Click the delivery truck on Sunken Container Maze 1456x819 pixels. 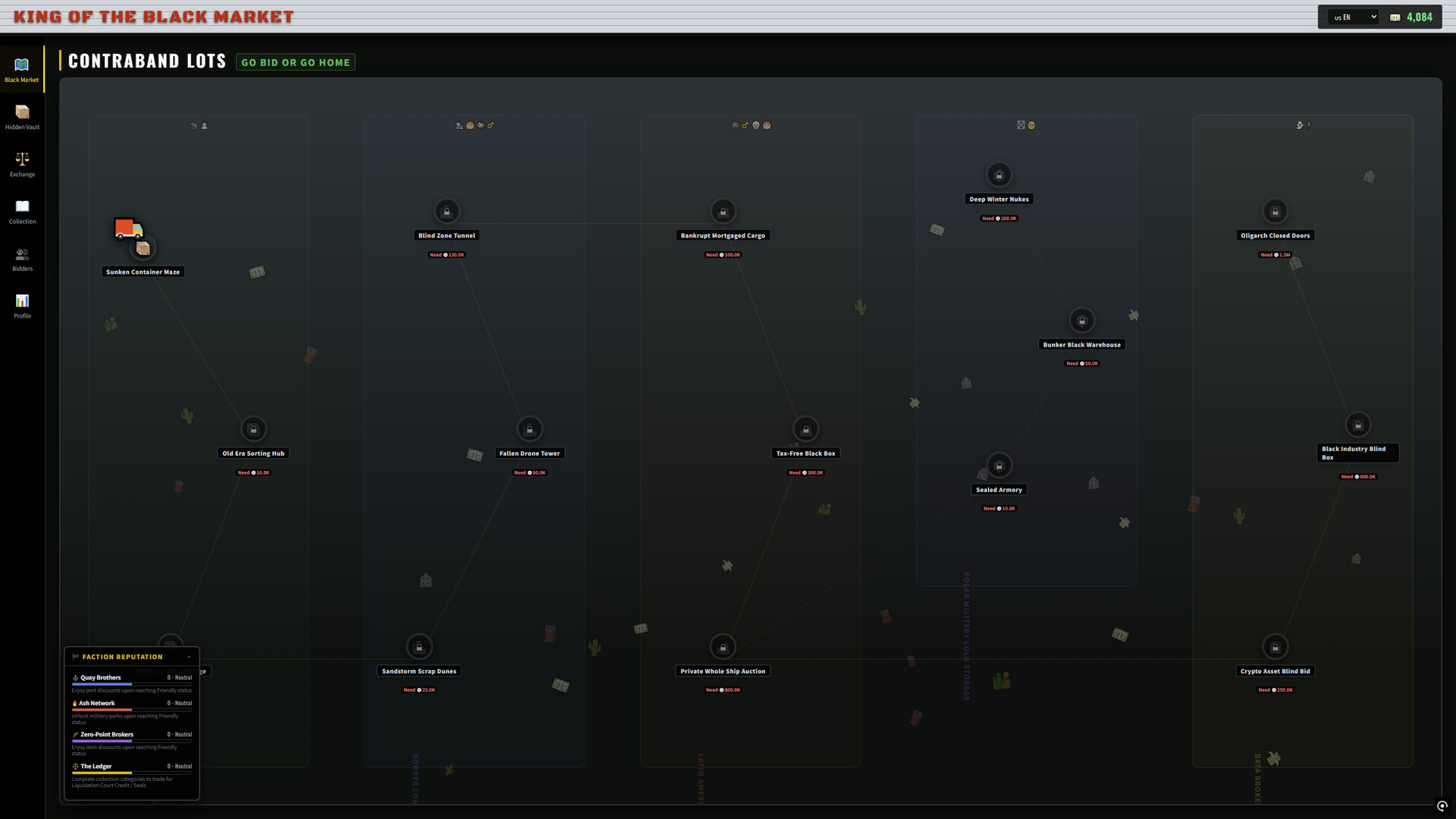(128, 227)
